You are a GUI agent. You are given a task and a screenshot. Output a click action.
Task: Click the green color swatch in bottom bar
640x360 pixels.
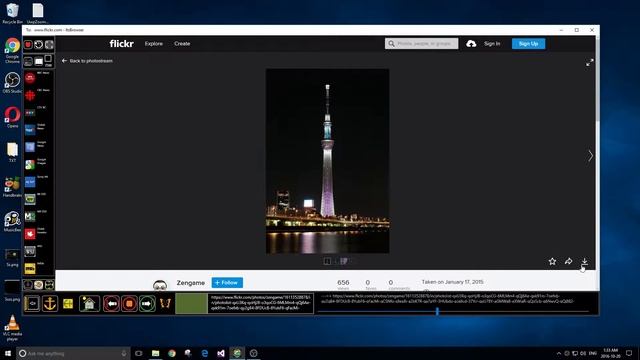(191, 304)
